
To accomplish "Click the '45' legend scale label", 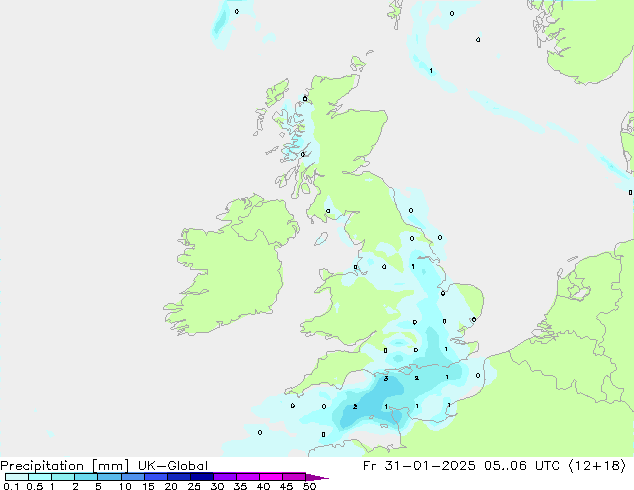I will pos(286,486).
